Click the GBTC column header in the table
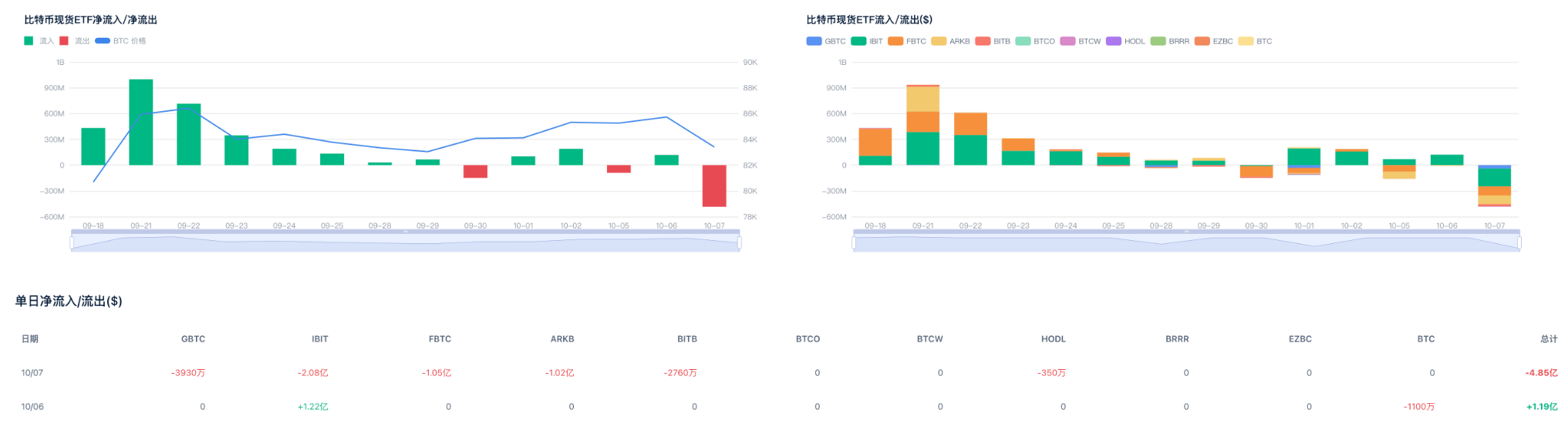 pos(193,339)
